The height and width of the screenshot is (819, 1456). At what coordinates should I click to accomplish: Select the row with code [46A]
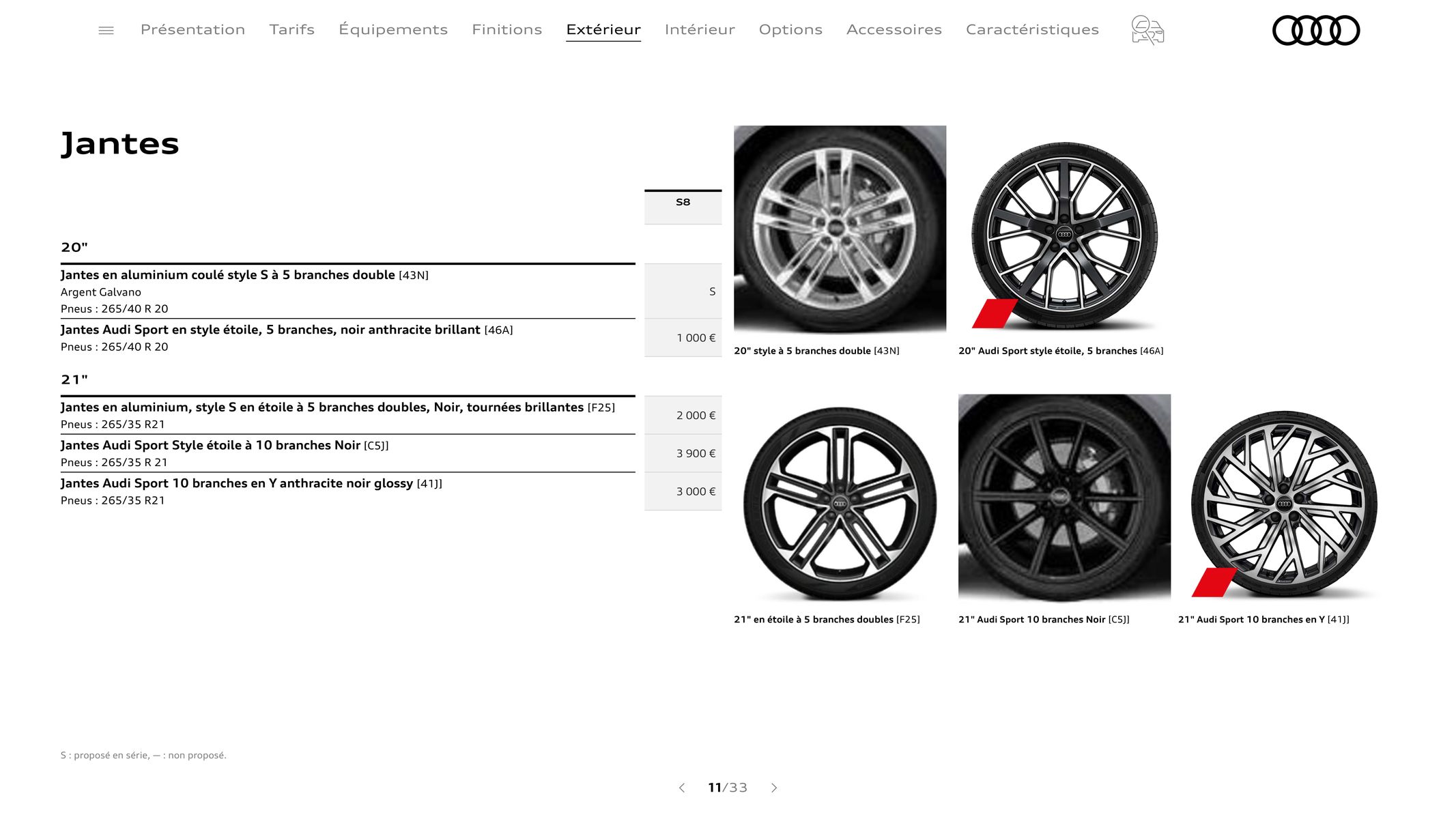(347, 338)
